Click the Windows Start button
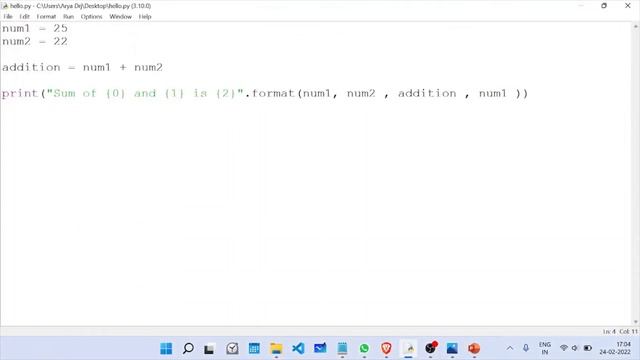Viewport: 640px width, 360px height. 166,348
